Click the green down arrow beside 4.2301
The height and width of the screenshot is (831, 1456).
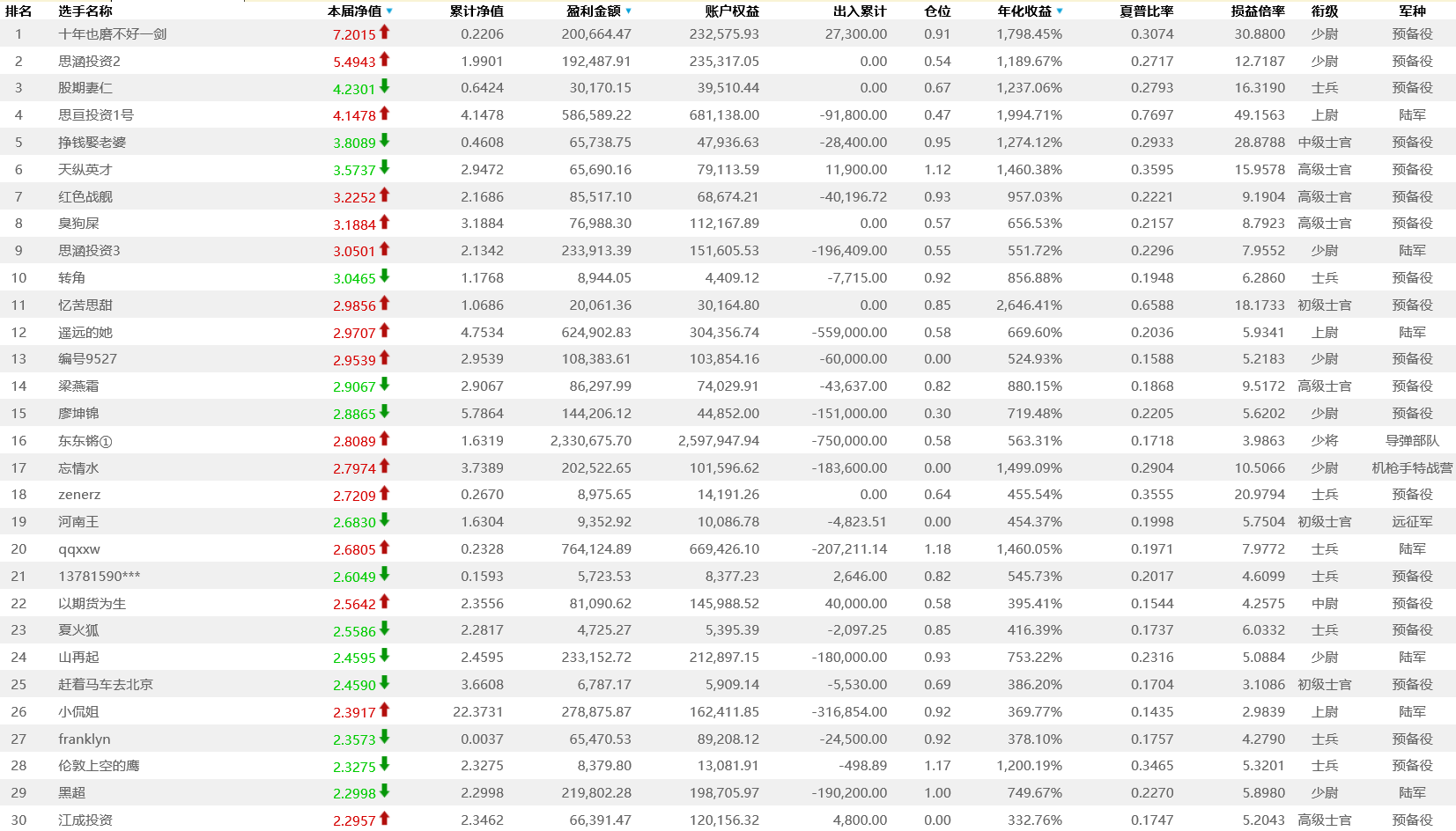coord(384,87)
